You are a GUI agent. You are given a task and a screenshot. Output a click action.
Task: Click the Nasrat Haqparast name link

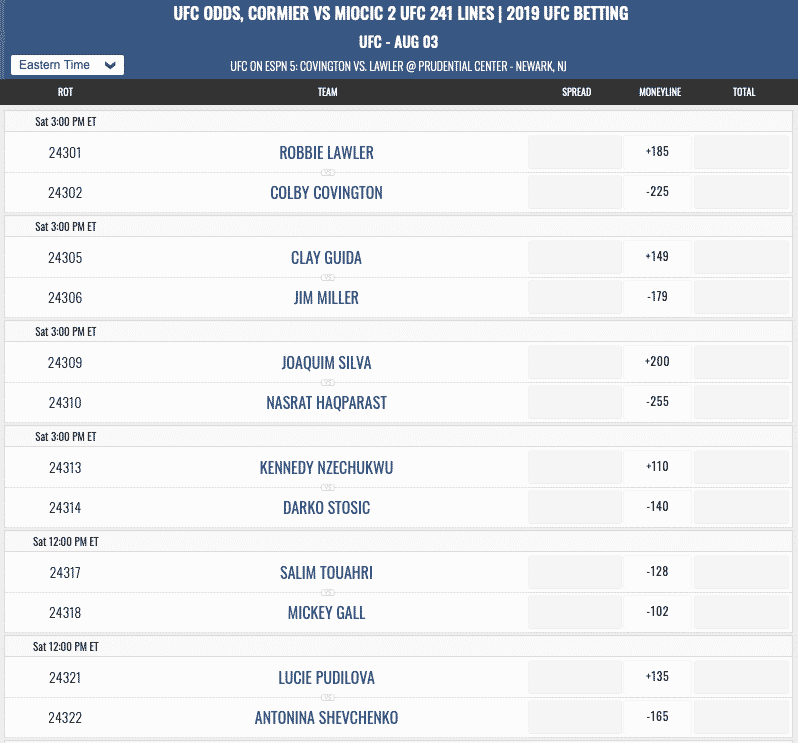tap(326, 403)
